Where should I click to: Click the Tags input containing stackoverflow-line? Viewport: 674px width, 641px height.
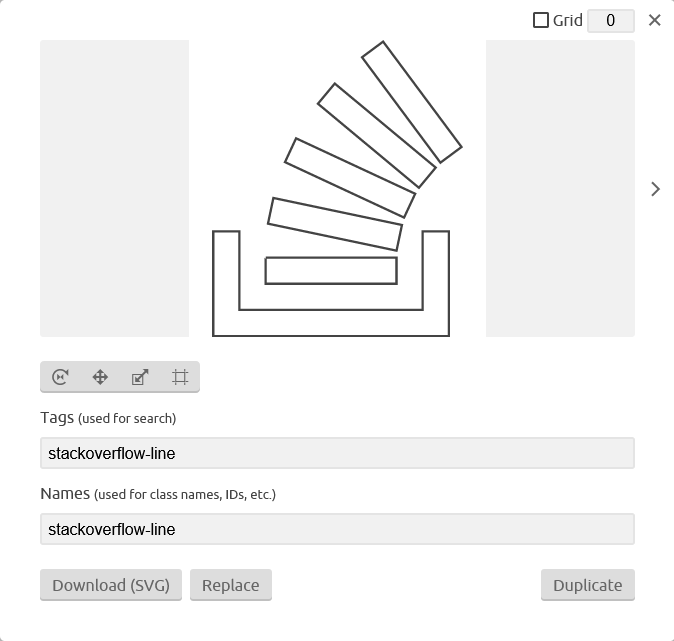(337, 453)
